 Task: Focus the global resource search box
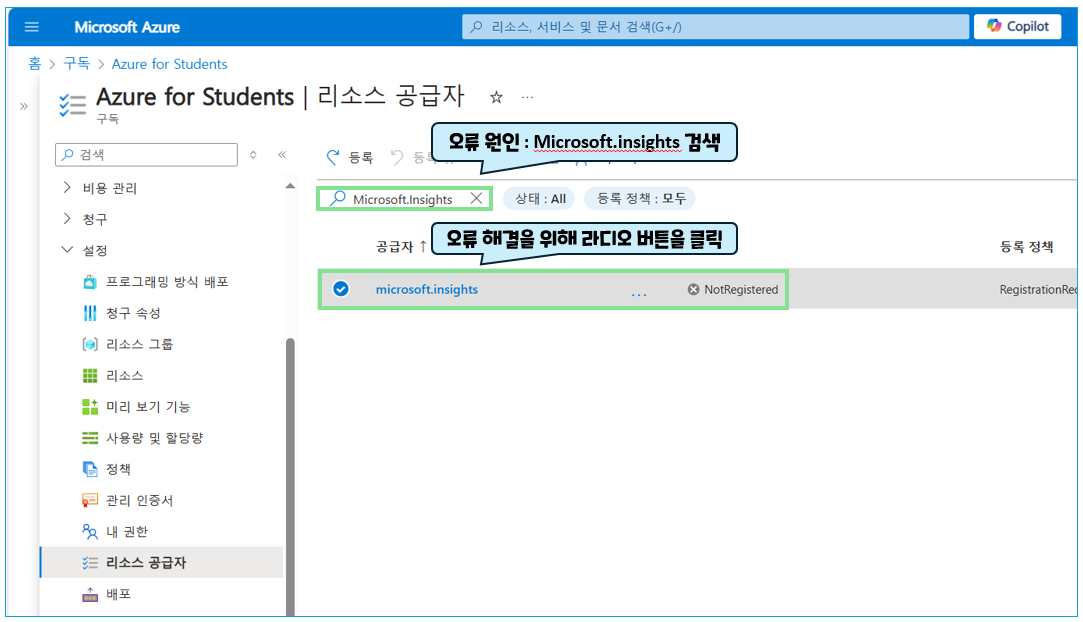[716, 27]
